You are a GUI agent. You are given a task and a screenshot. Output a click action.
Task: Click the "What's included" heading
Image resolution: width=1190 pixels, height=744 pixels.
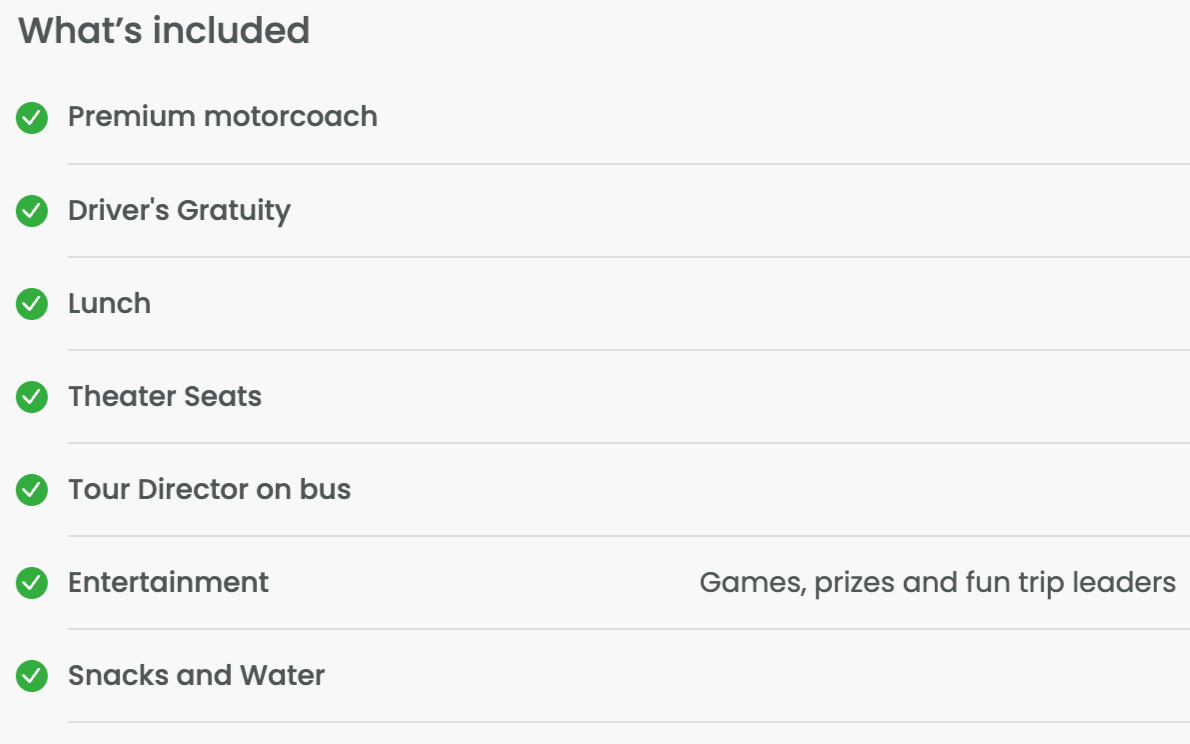click(164, 31)
